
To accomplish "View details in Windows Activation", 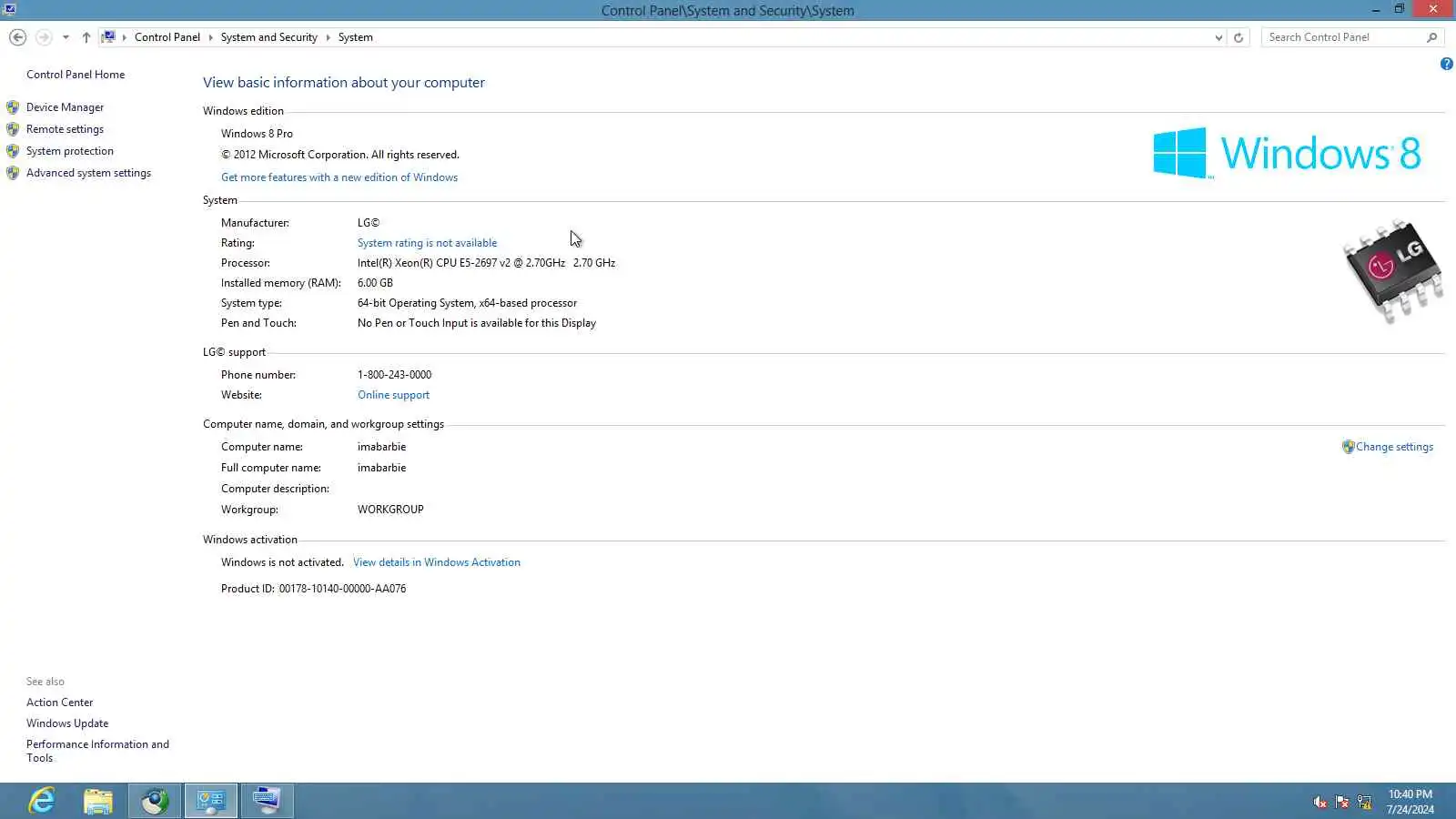I will click(437, 562).
